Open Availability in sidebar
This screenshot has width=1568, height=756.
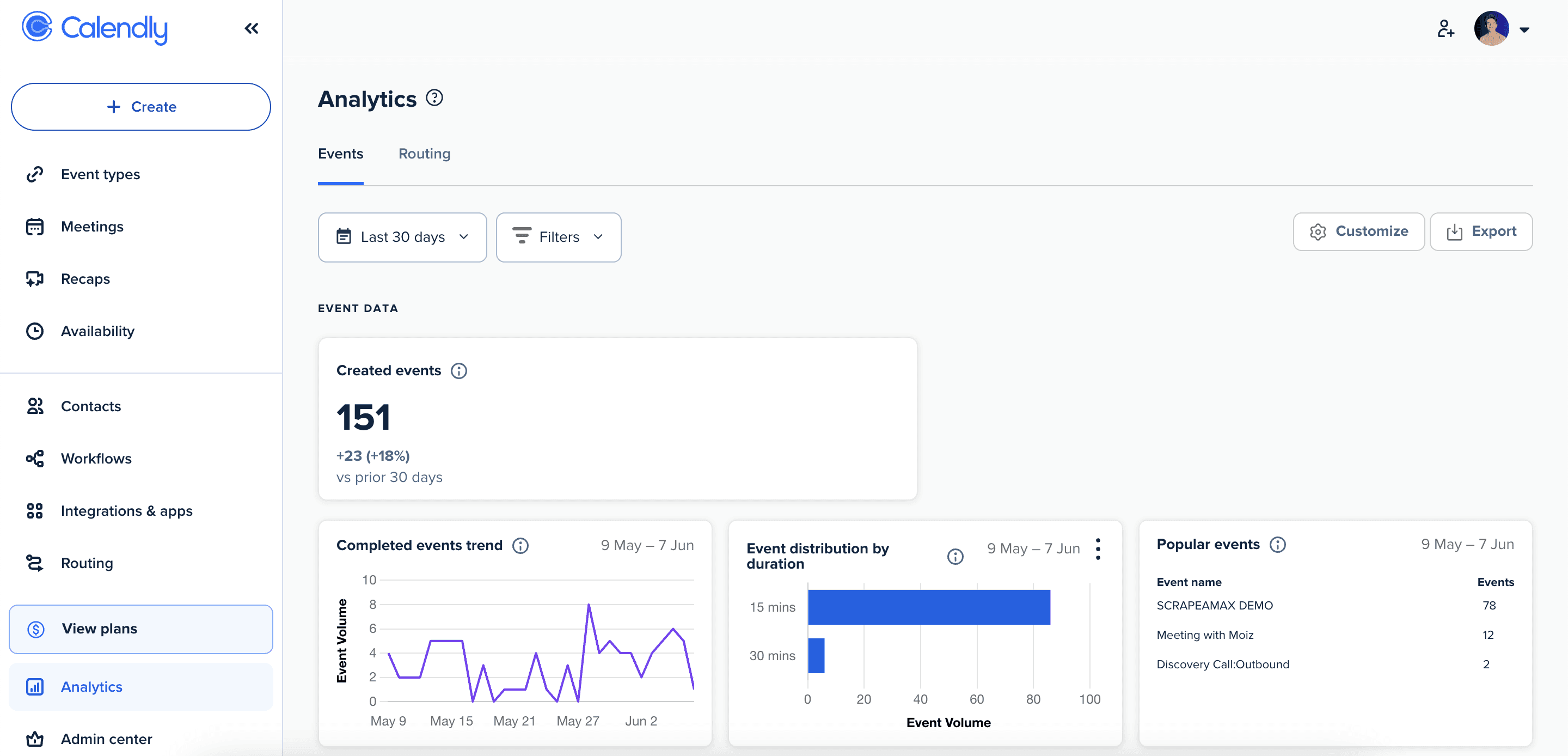click(141, 331)
